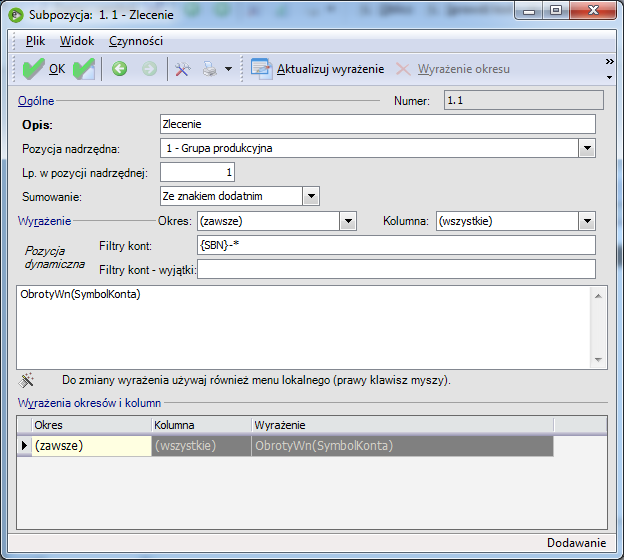The image size is (624, 560).
Task: Open the printer dropdown arrow
Action: pos(228,69)
